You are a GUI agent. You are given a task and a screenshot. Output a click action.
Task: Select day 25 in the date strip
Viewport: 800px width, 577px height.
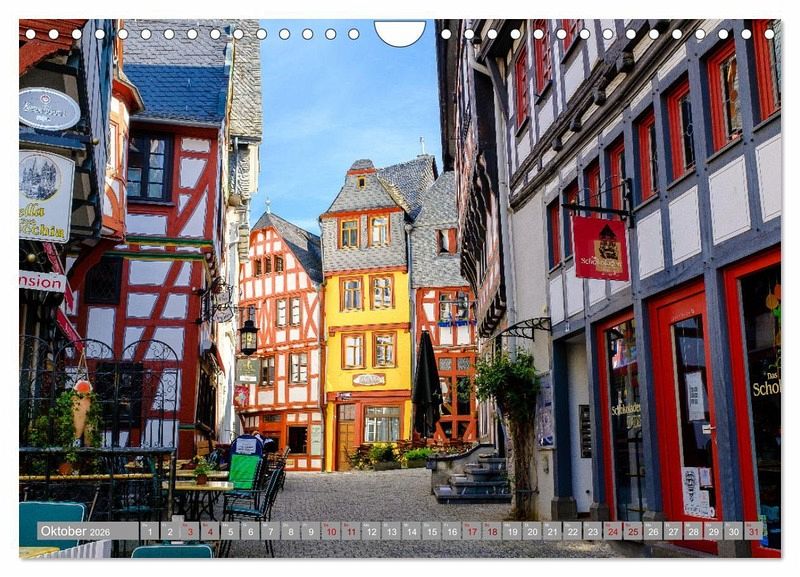632,531
